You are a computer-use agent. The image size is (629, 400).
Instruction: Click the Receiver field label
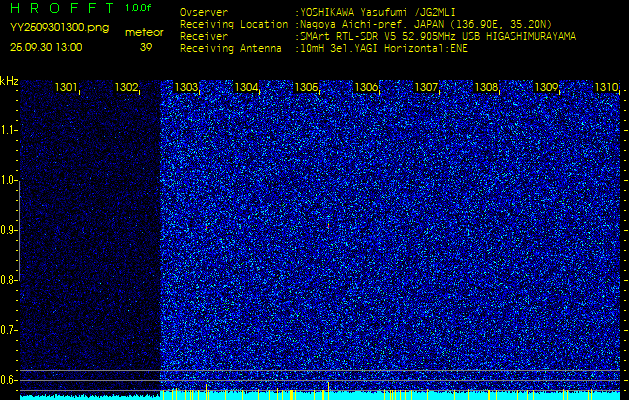click(x=204, y=37)
